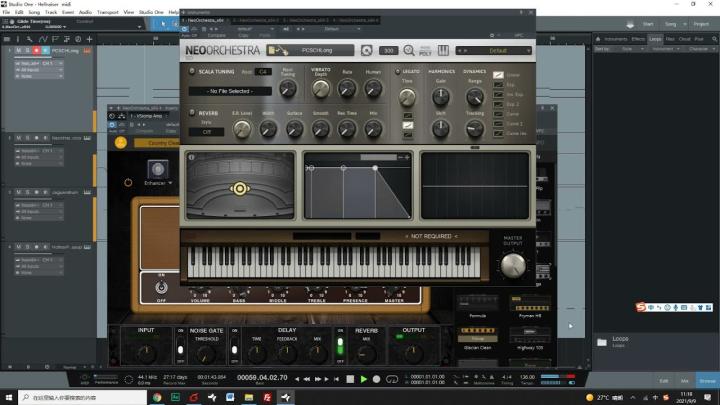Image resolution: width=720 pixels, height=405 pixels.
Task: Open the Track menu
Action: click(51, 12)
